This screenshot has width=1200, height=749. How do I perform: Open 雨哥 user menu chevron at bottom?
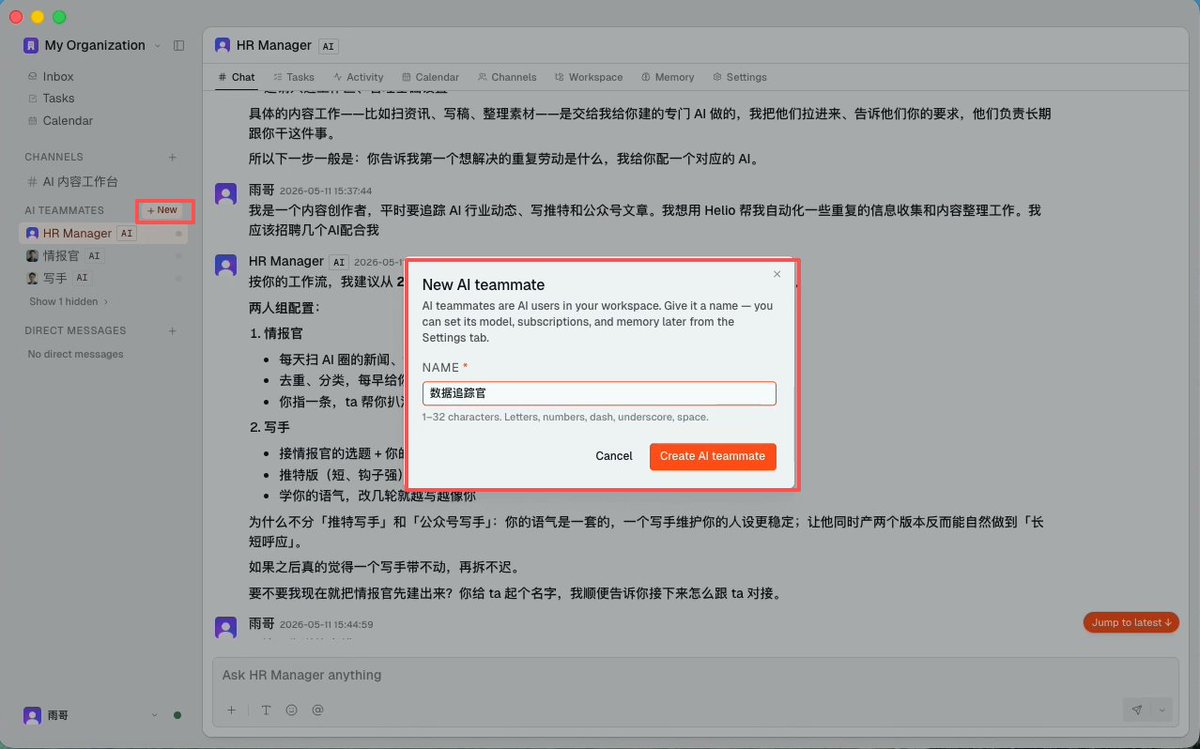tap(154, 715)
